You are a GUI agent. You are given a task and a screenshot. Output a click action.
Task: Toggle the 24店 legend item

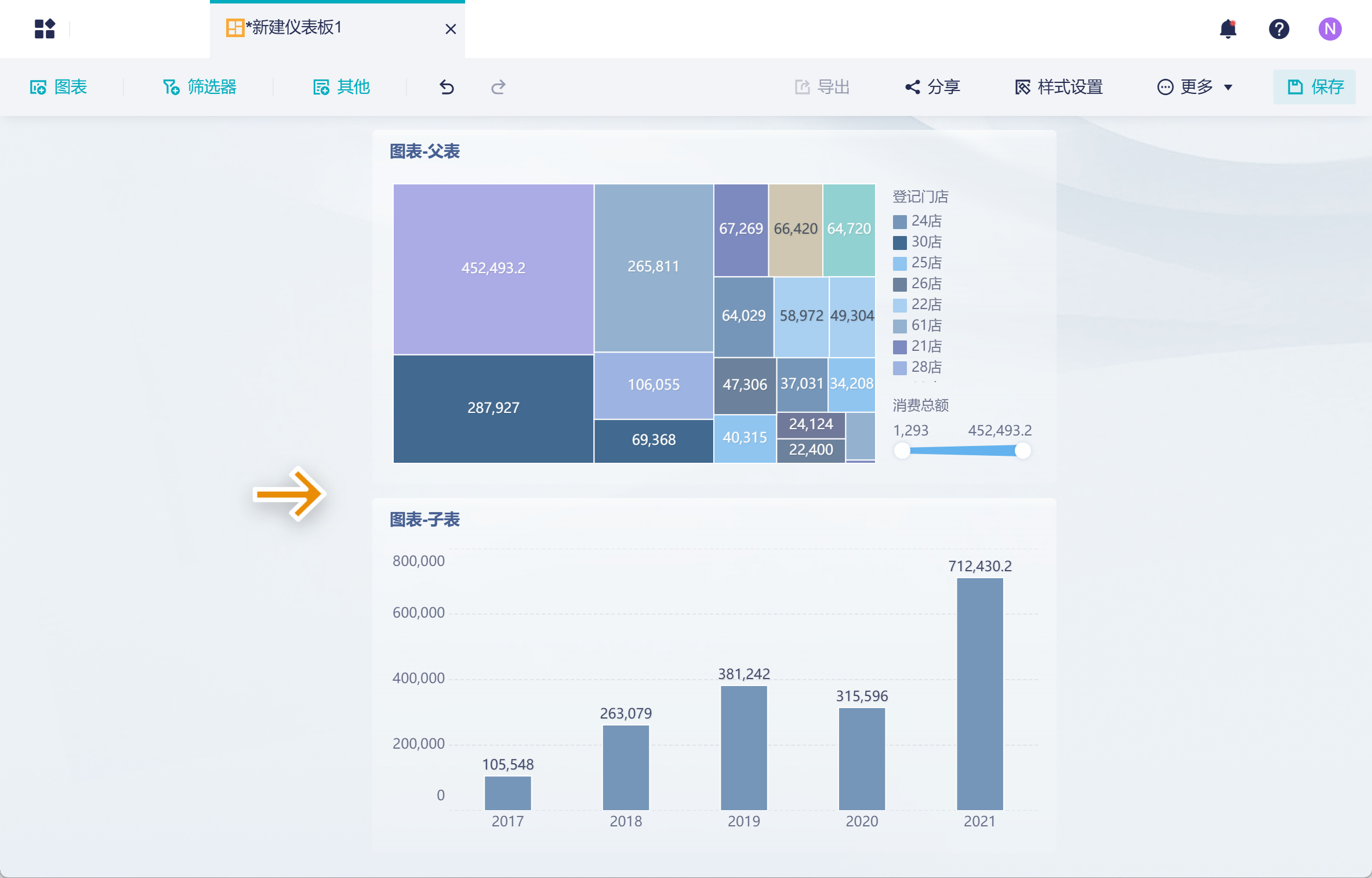coord(917,221)
